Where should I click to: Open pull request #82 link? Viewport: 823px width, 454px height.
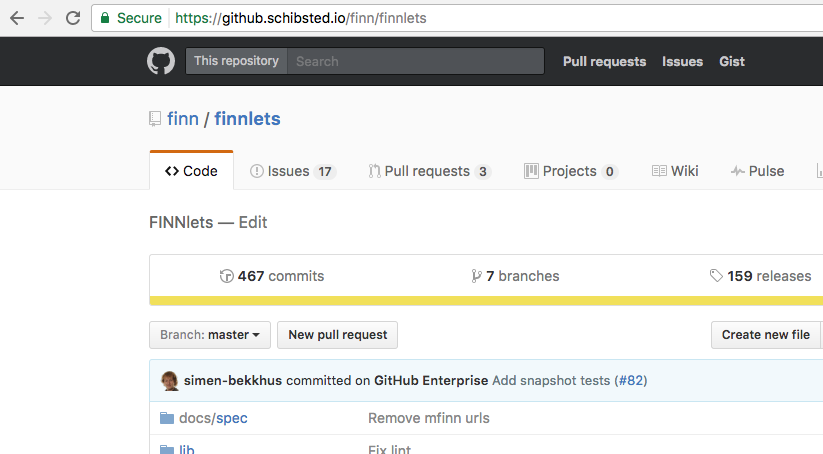coord(631,381)
